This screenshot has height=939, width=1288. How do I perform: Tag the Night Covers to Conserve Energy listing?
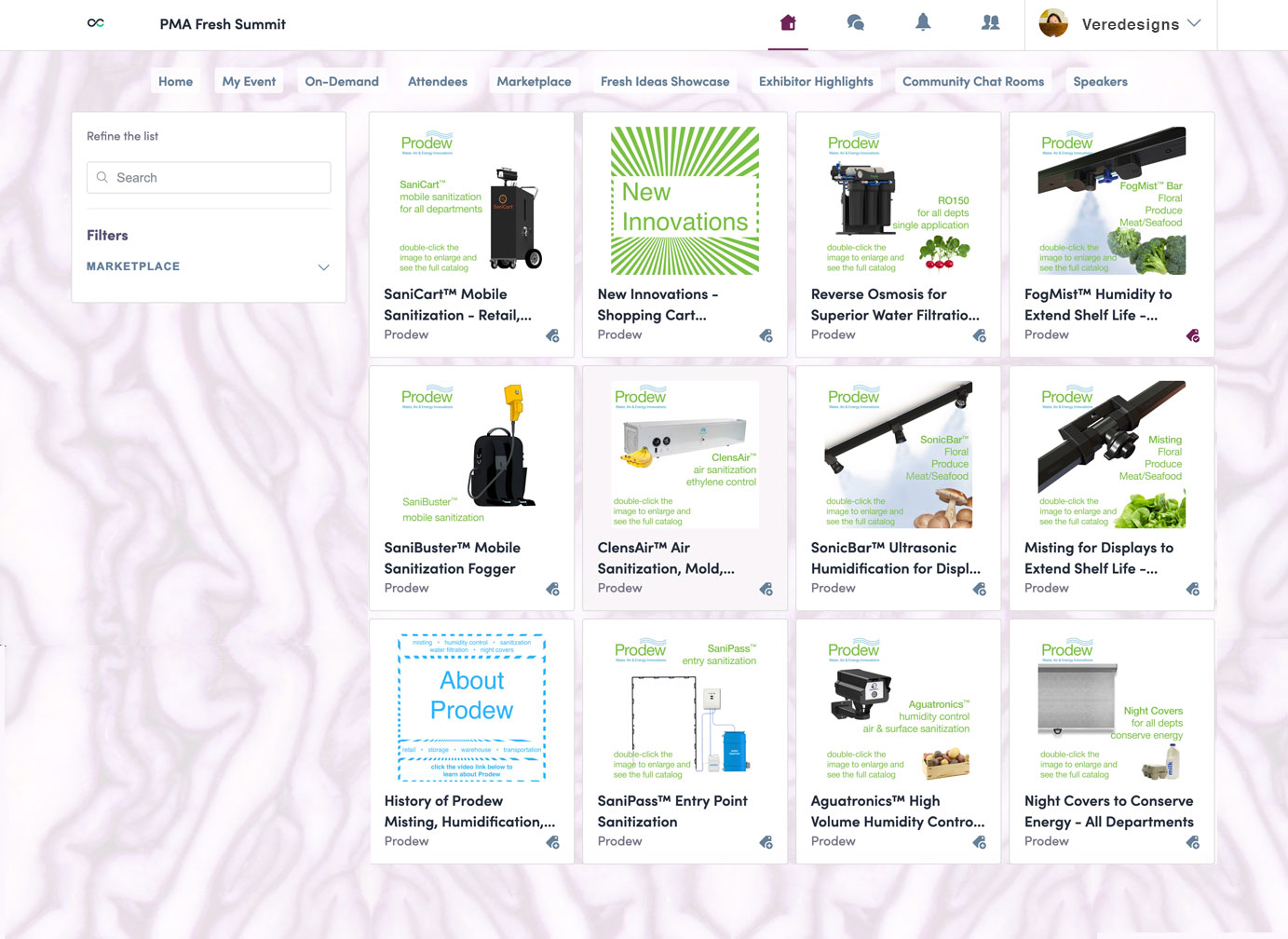point(1193,842)
